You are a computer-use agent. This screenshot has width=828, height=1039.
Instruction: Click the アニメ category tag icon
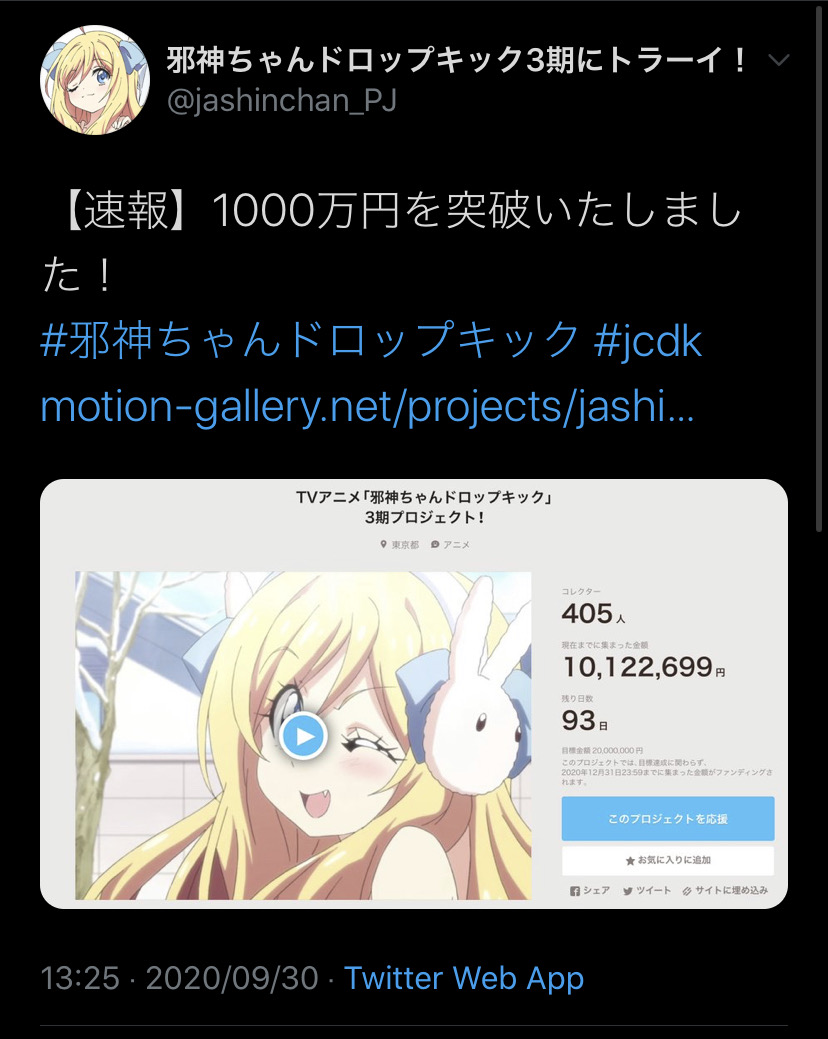[x=435, y=545]
